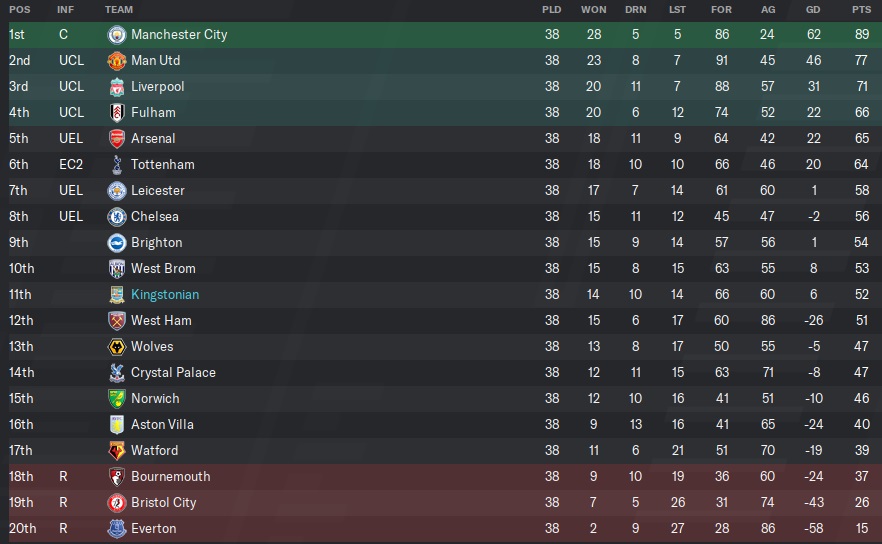Click the Tottenham club badge
The width and height of the screenshot is (882, 544).
coord(117,164)
